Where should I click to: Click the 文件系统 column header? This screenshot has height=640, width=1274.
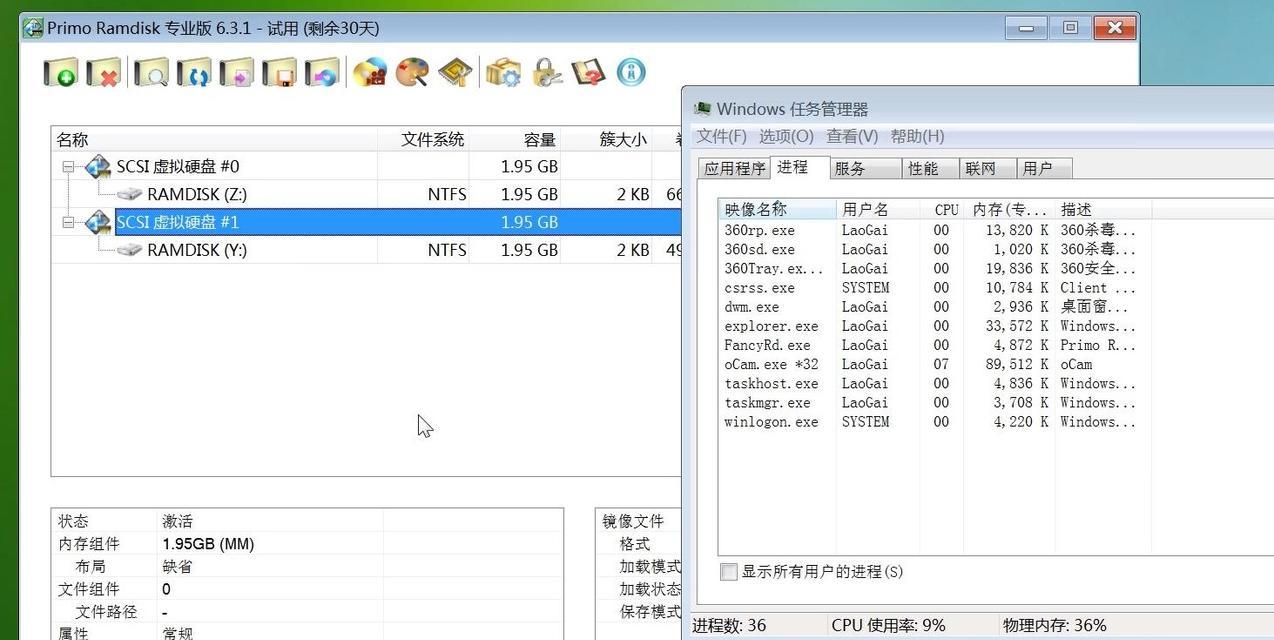click(423, 139)
